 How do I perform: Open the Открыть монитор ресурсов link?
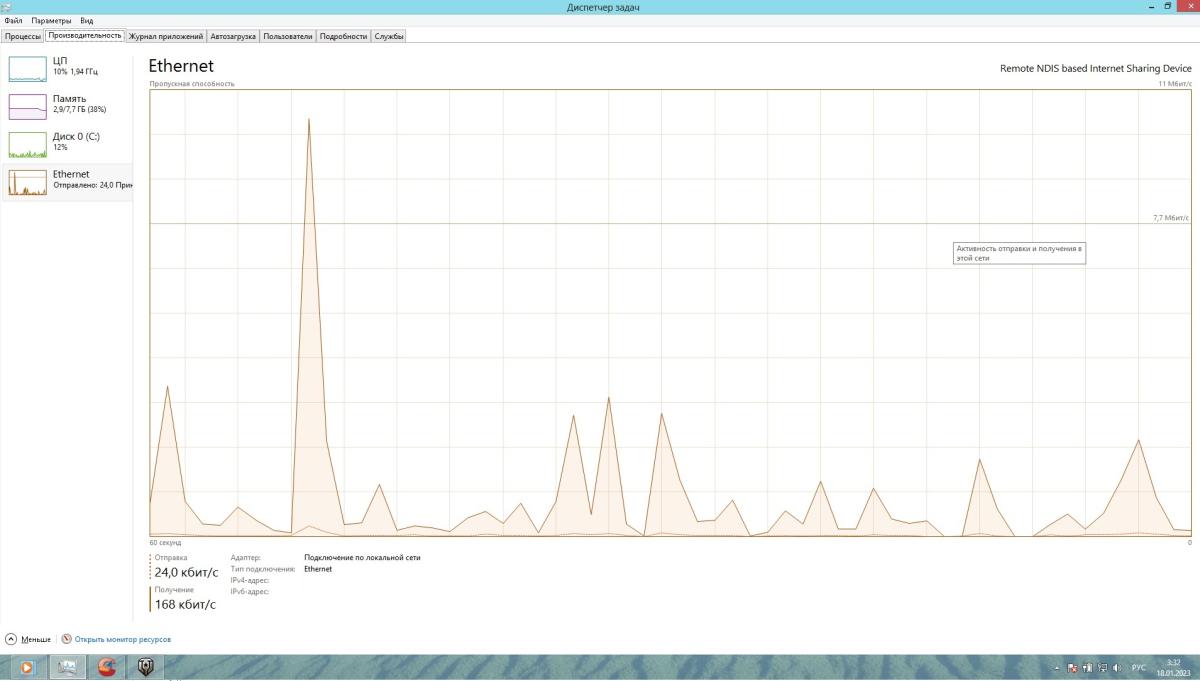pos(123,639)
